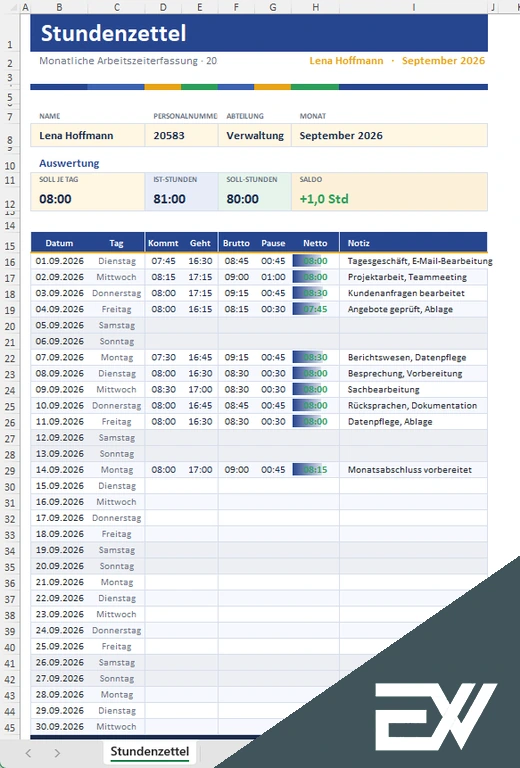Click the Stundenzettel title banner
The width and height of the screenshot is (520, 768).
click(259, 33)
